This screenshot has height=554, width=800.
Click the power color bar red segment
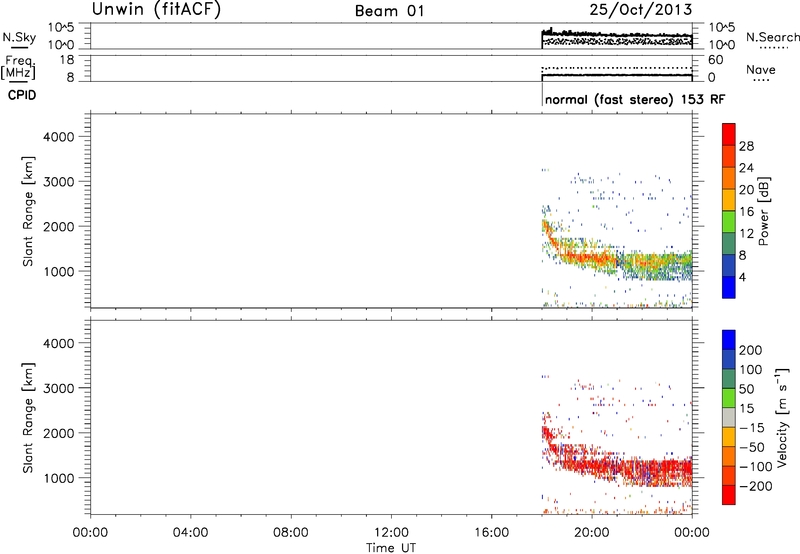click(x=729, y=134)
